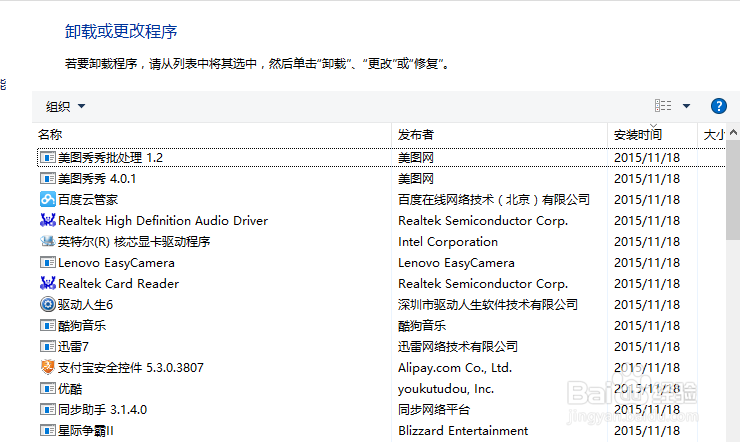Select 同步助手 3.1.4.0 in the list
This screenshot has height=442, width=740.
point(102,409)
